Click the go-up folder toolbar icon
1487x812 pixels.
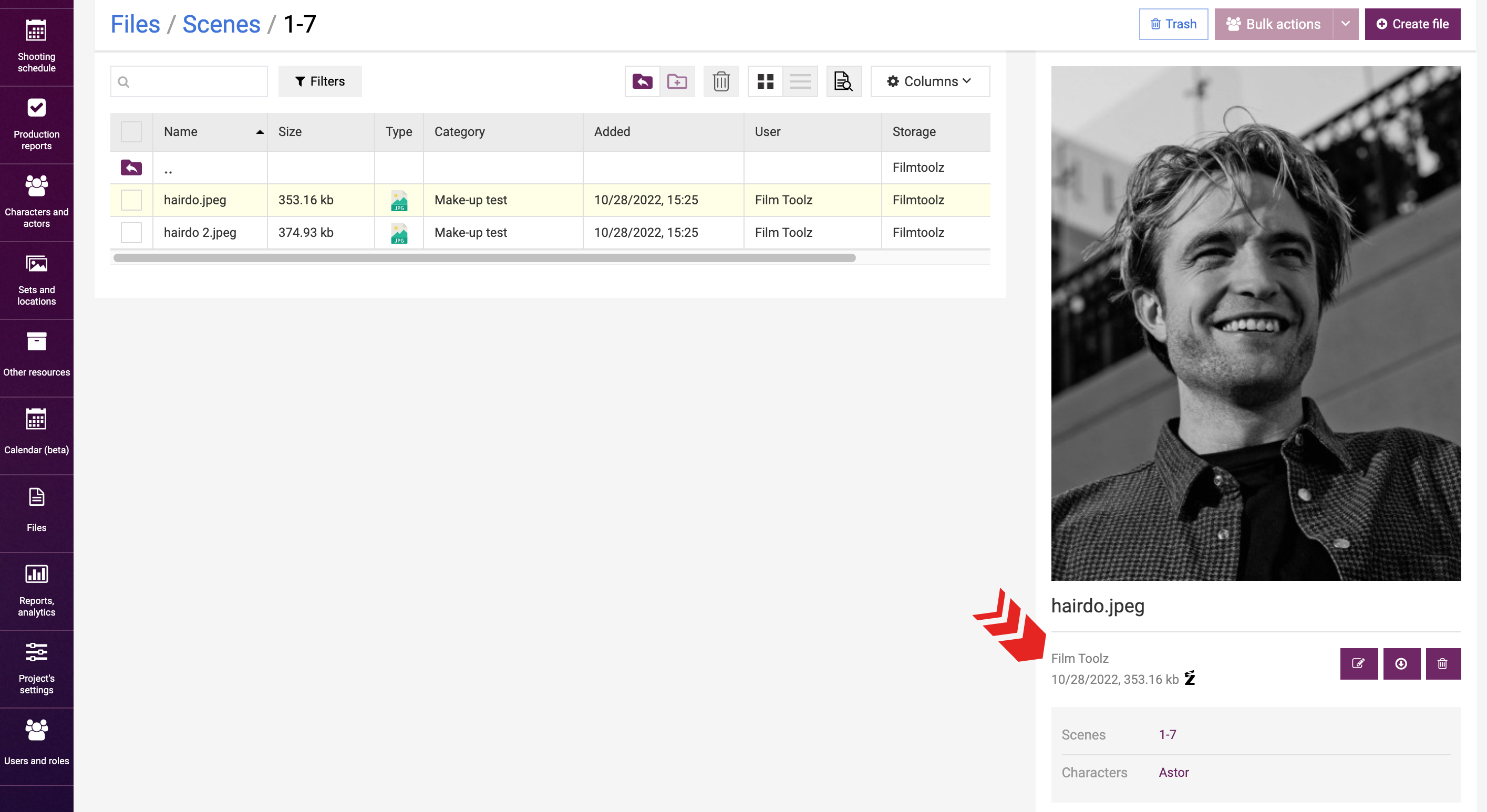click(642, 81)
